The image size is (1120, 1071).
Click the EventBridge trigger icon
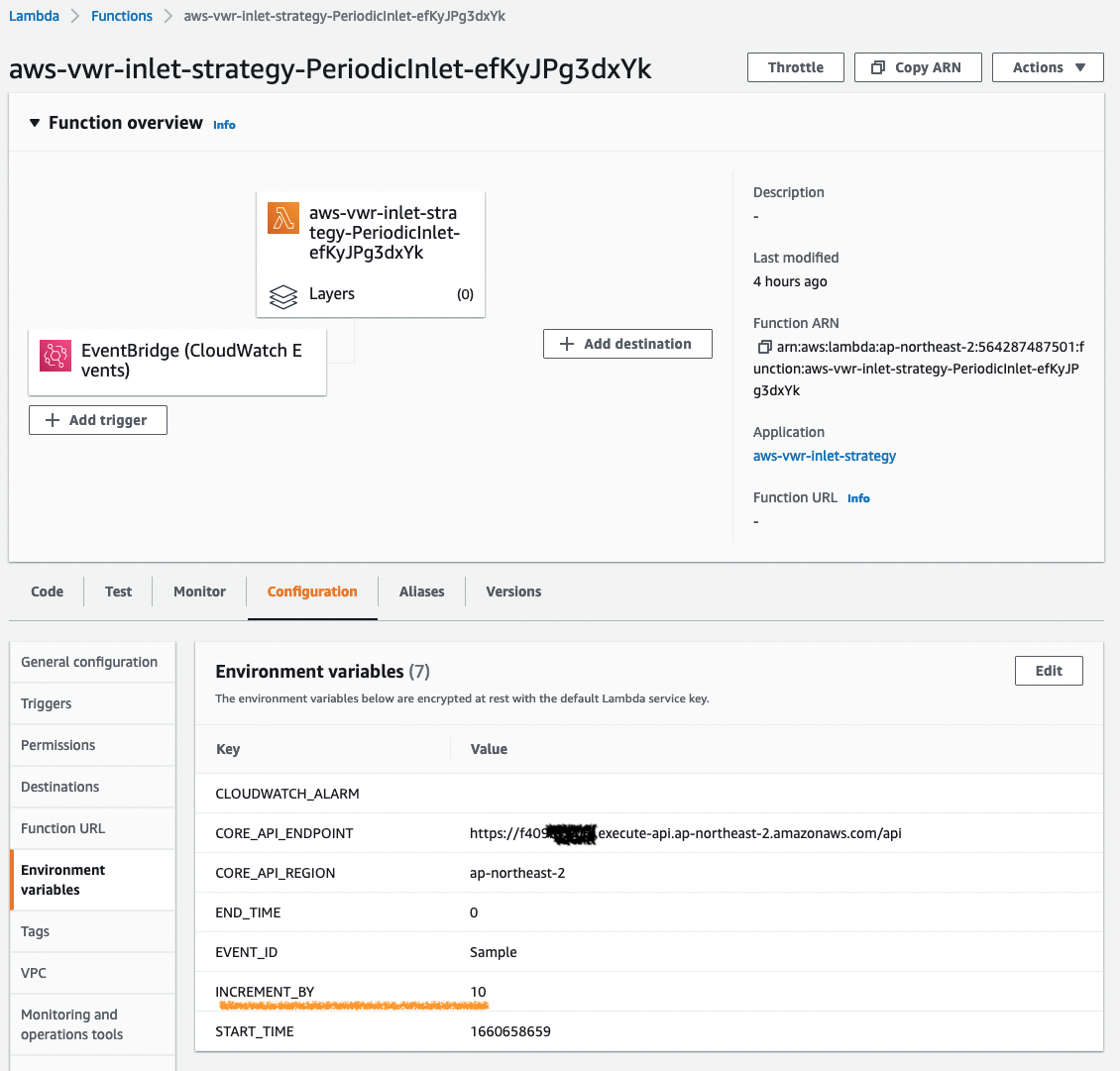(x=55, y=356)
